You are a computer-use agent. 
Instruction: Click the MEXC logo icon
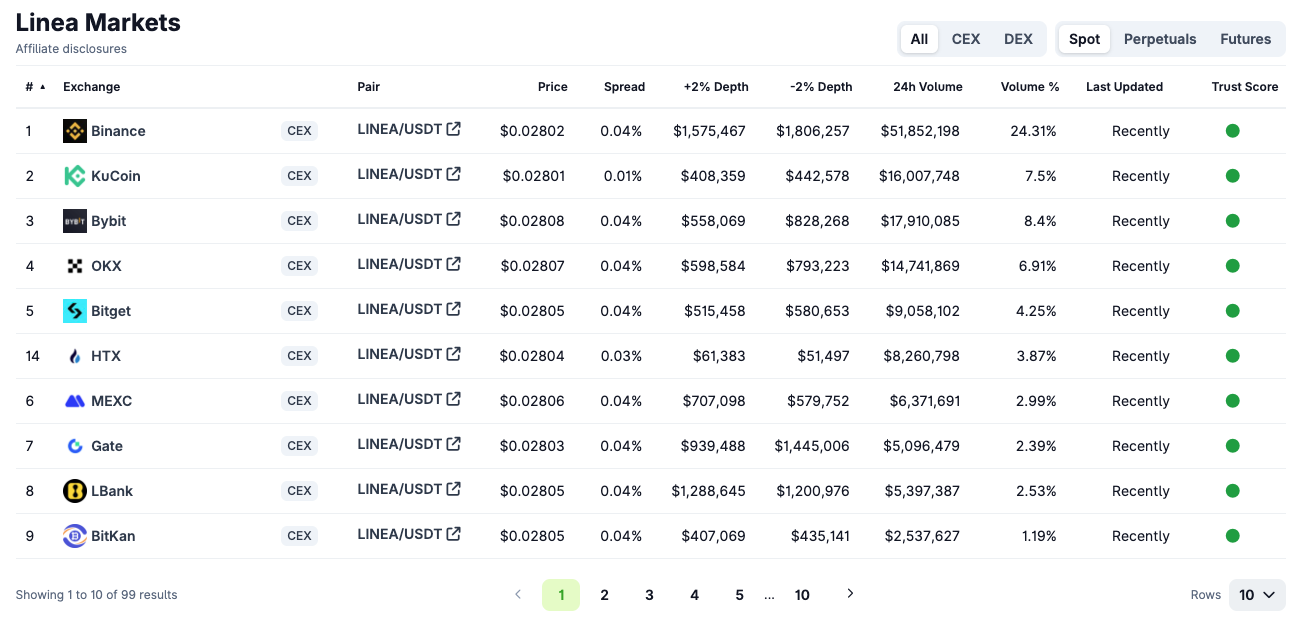[75, 401]
